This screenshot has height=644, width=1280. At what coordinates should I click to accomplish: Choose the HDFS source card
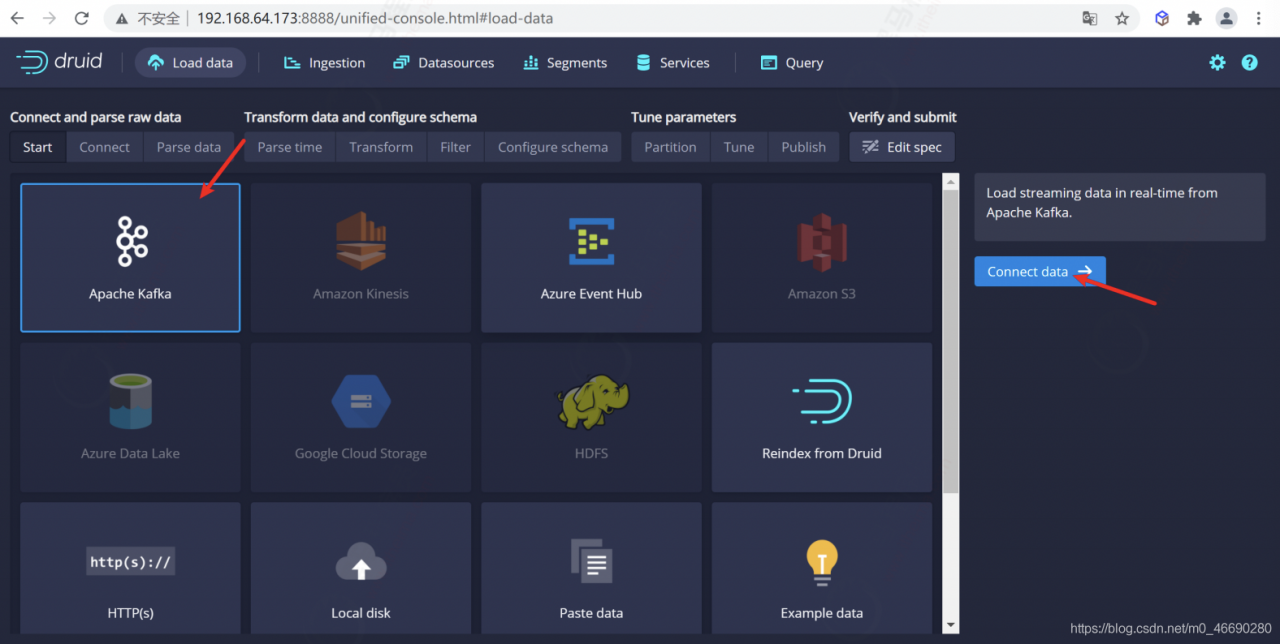point(591,417)
